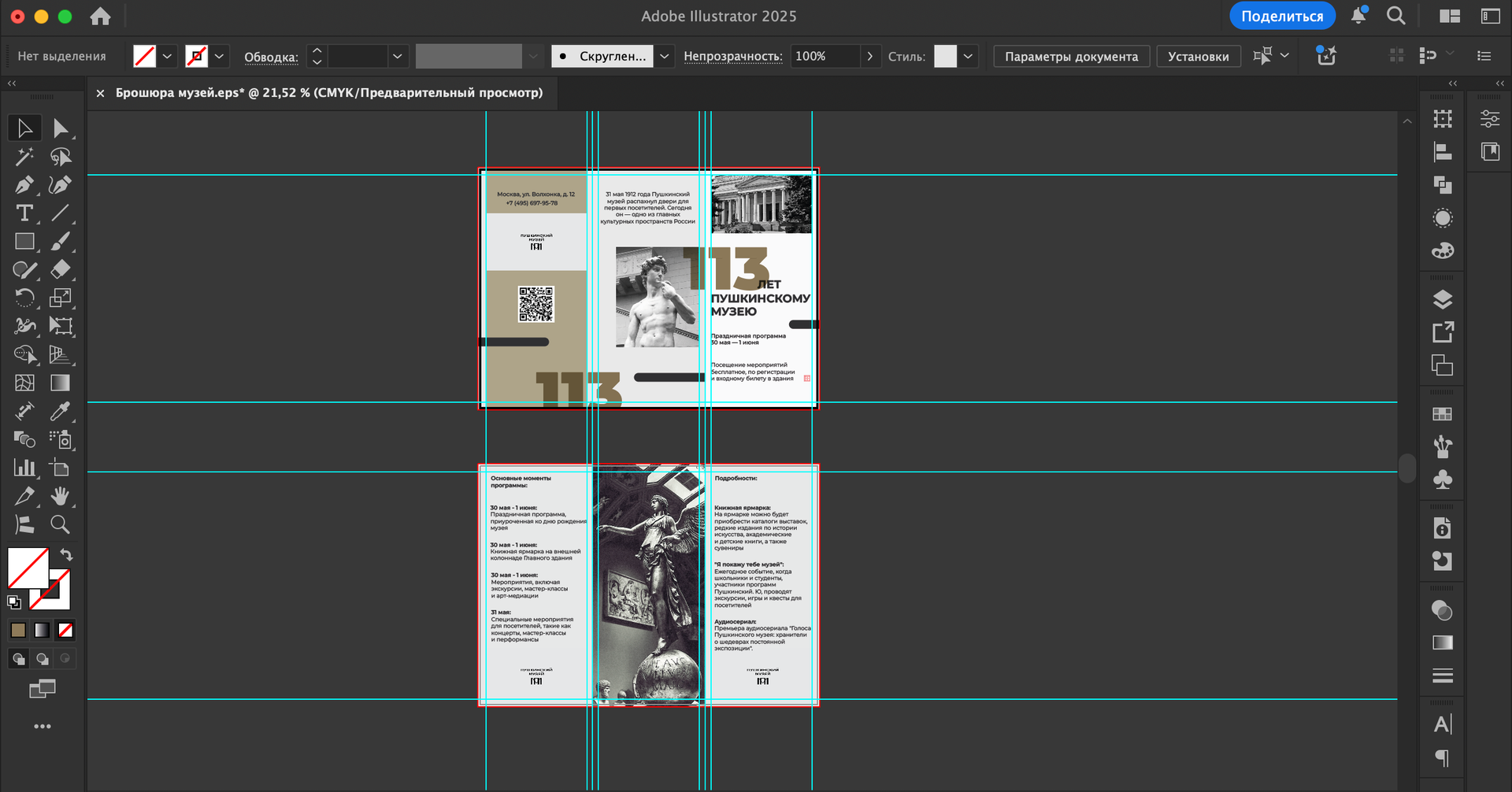Open brush definition Скруглен... dropdown
The height and width of the screenshot is (792, 1512).
665,57
